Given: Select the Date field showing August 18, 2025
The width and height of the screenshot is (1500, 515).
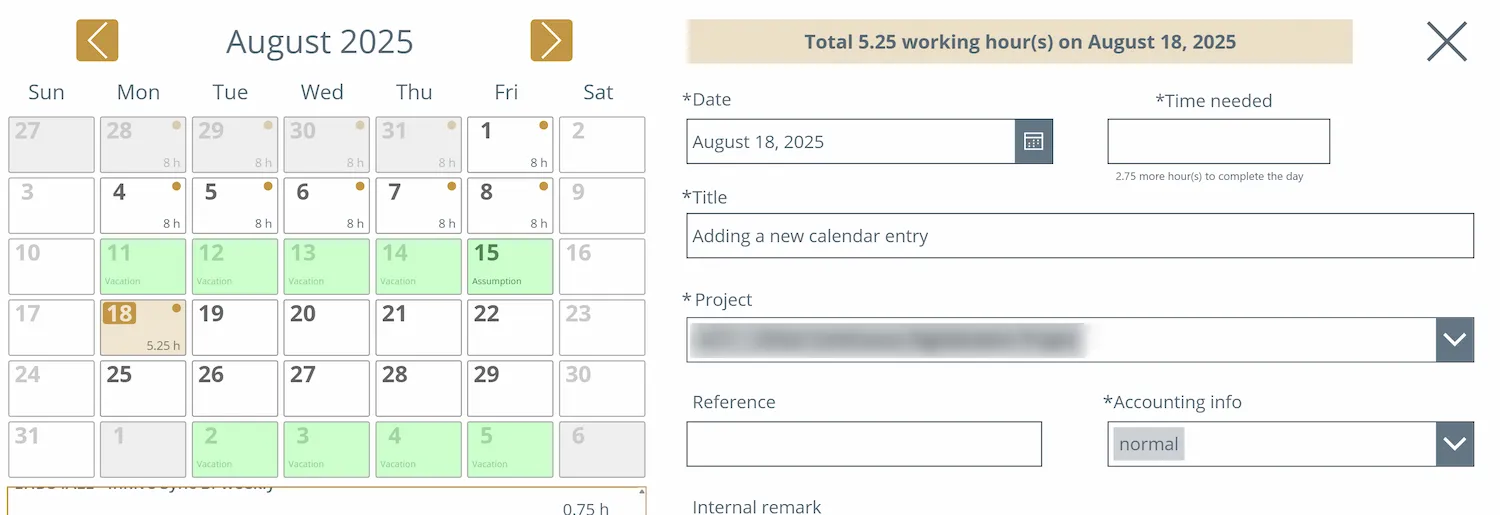Looking at the screenshot, I should (x=851, y=142).
